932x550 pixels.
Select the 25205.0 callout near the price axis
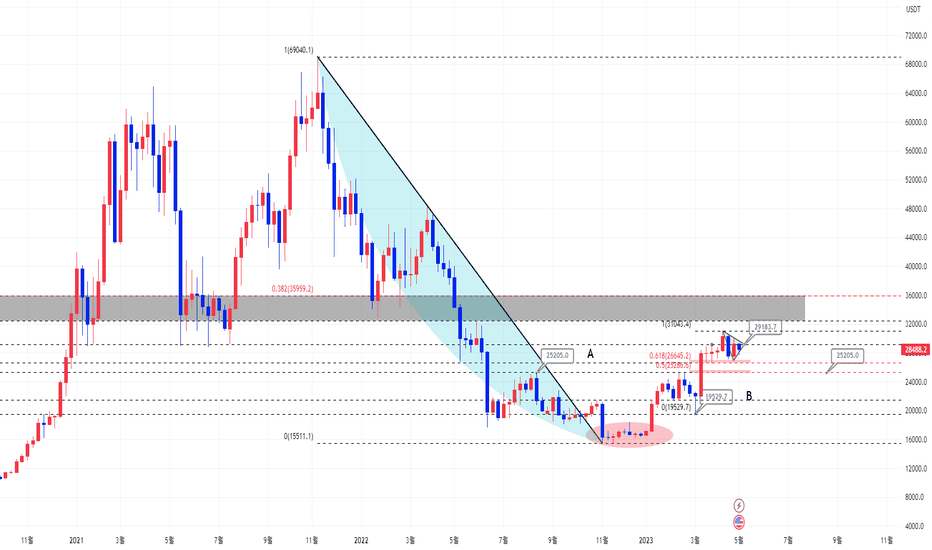point(848,356)
